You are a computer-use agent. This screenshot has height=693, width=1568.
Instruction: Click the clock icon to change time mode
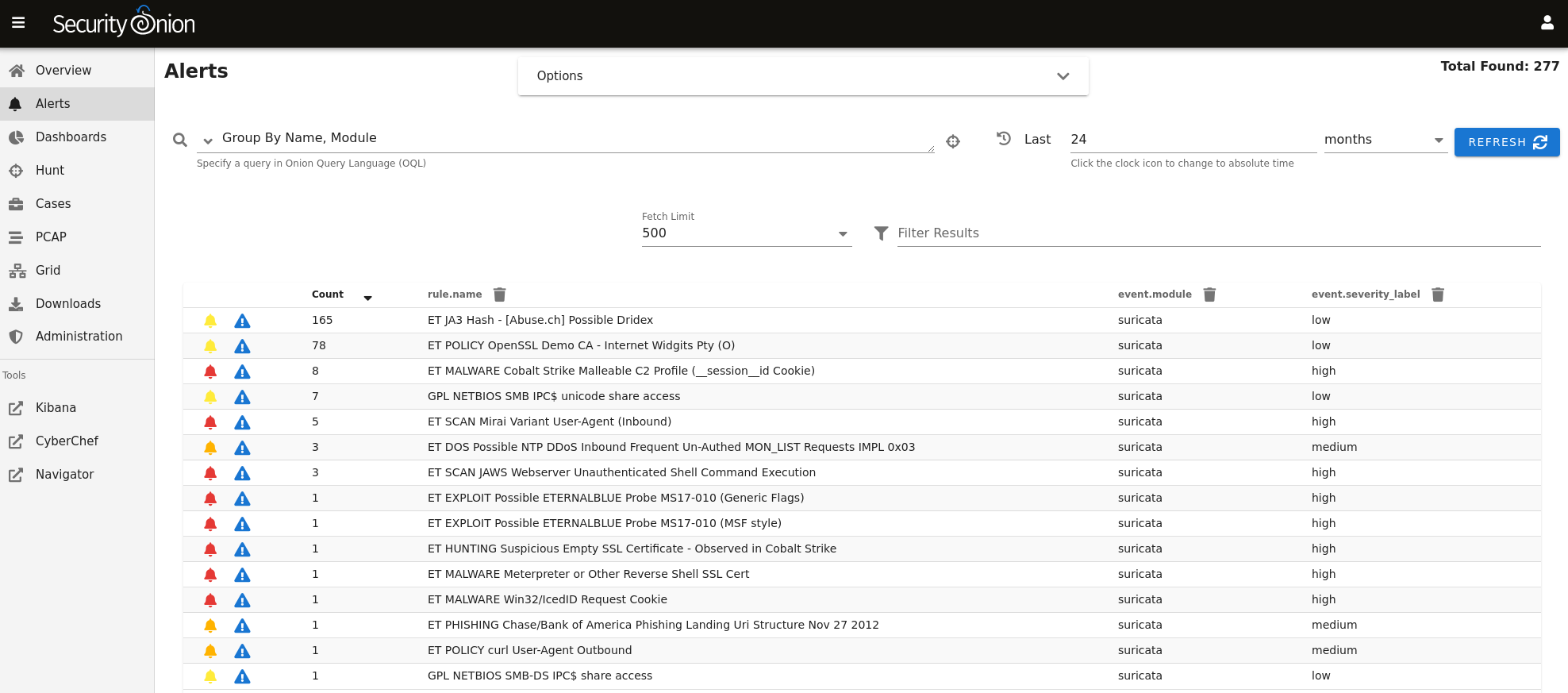1004,138
